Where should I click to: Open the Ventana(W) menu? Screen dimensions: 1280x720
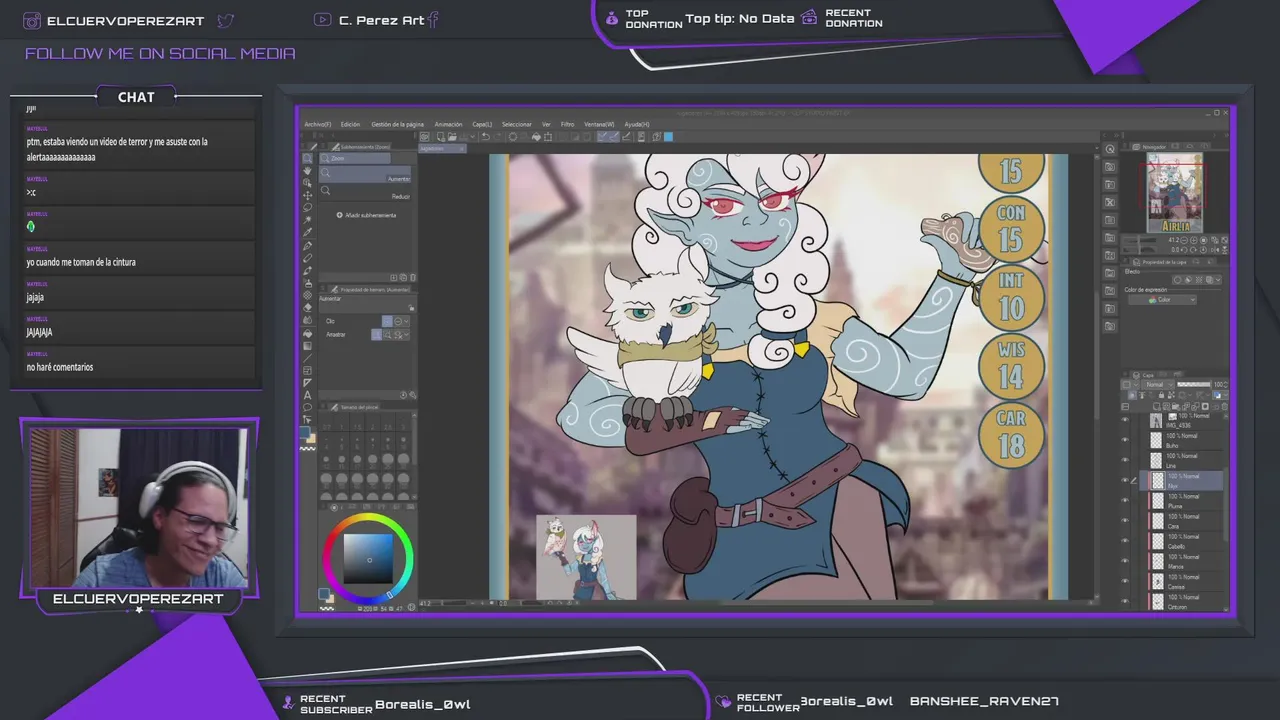click(599, 124)
